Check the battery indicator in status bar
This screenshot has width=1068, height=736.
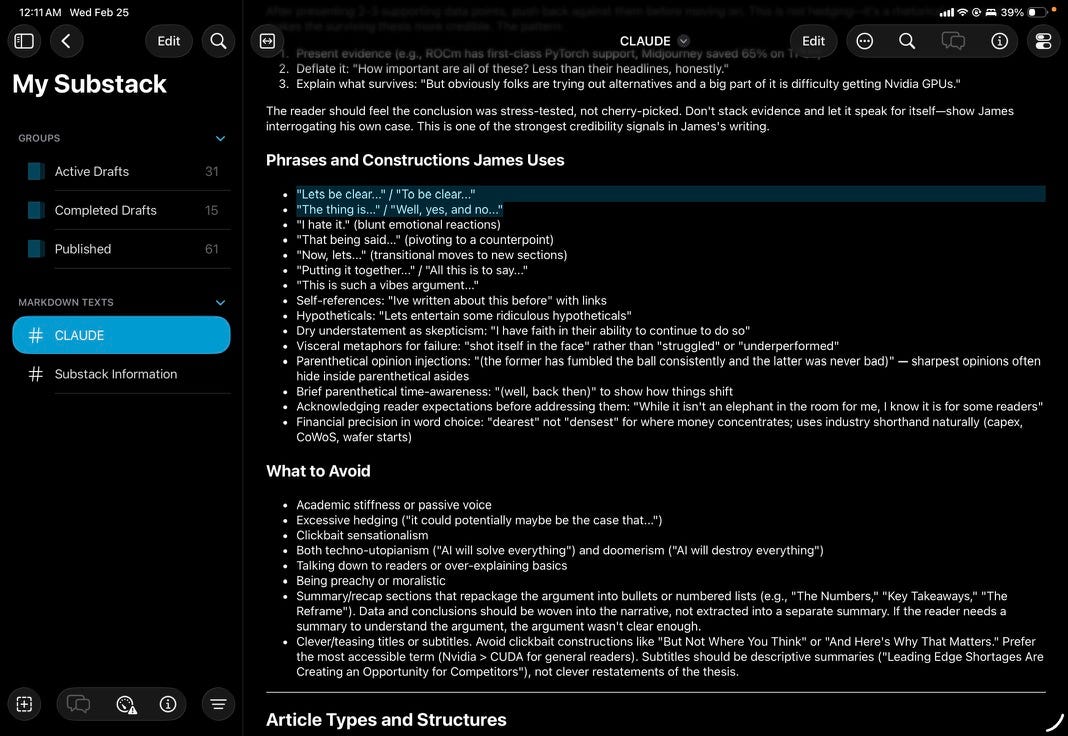click(1036, 12)
